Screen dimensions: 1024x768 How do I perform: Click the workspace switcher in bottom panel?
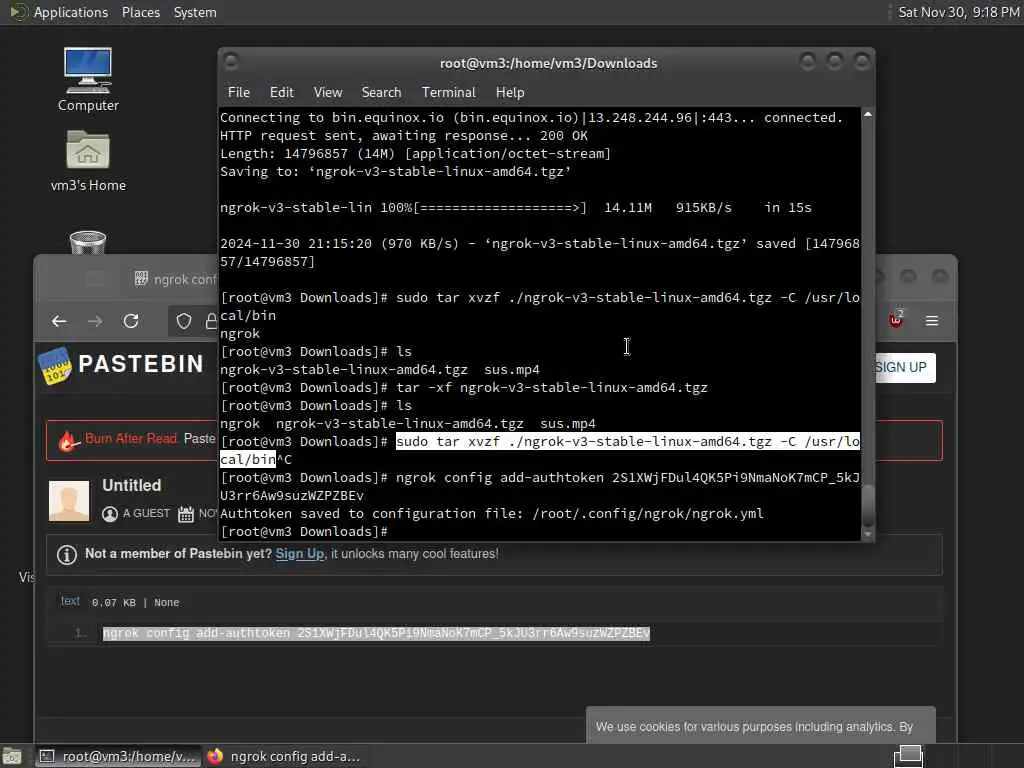(908, 756)
